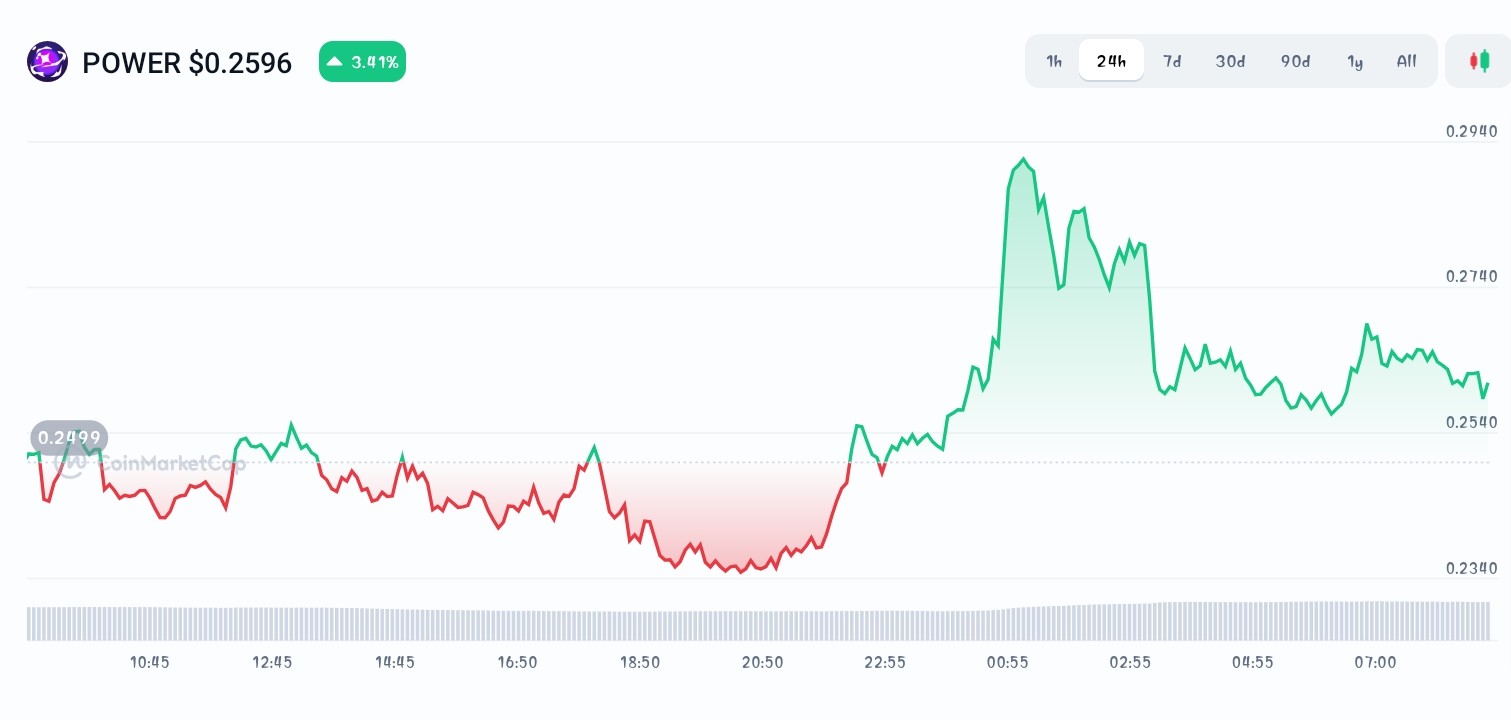
Task: Click the 0.2499 opening price label
Action: tap(69, 438)
